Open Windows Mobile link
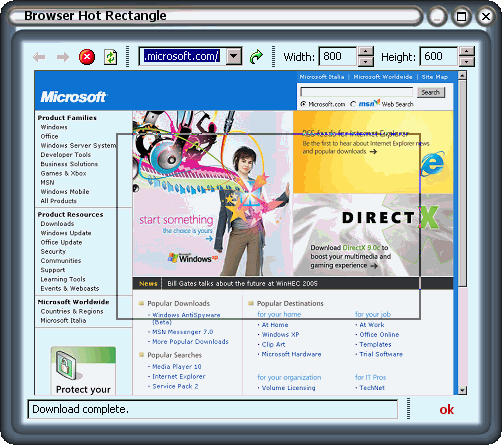The height and width of the screenshot is (445, 502). point(65,192)
